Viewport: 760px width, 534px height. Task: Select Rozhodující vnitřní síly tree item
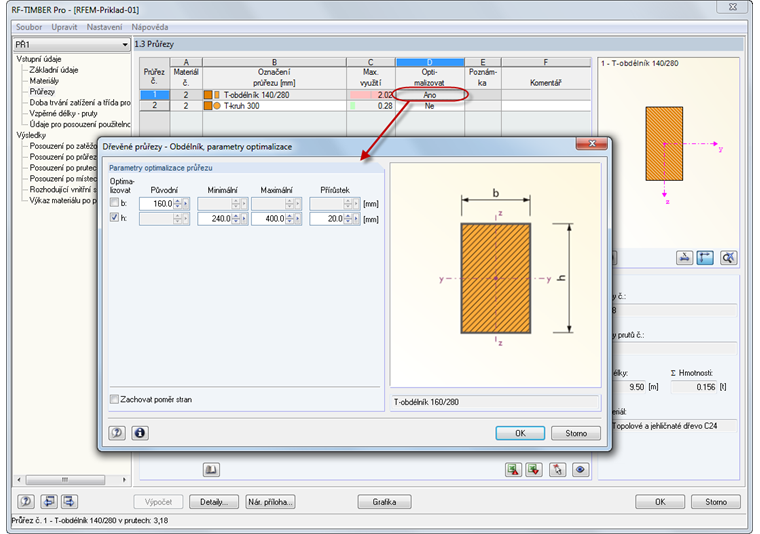pyautogui.click(x=63, y=189)
